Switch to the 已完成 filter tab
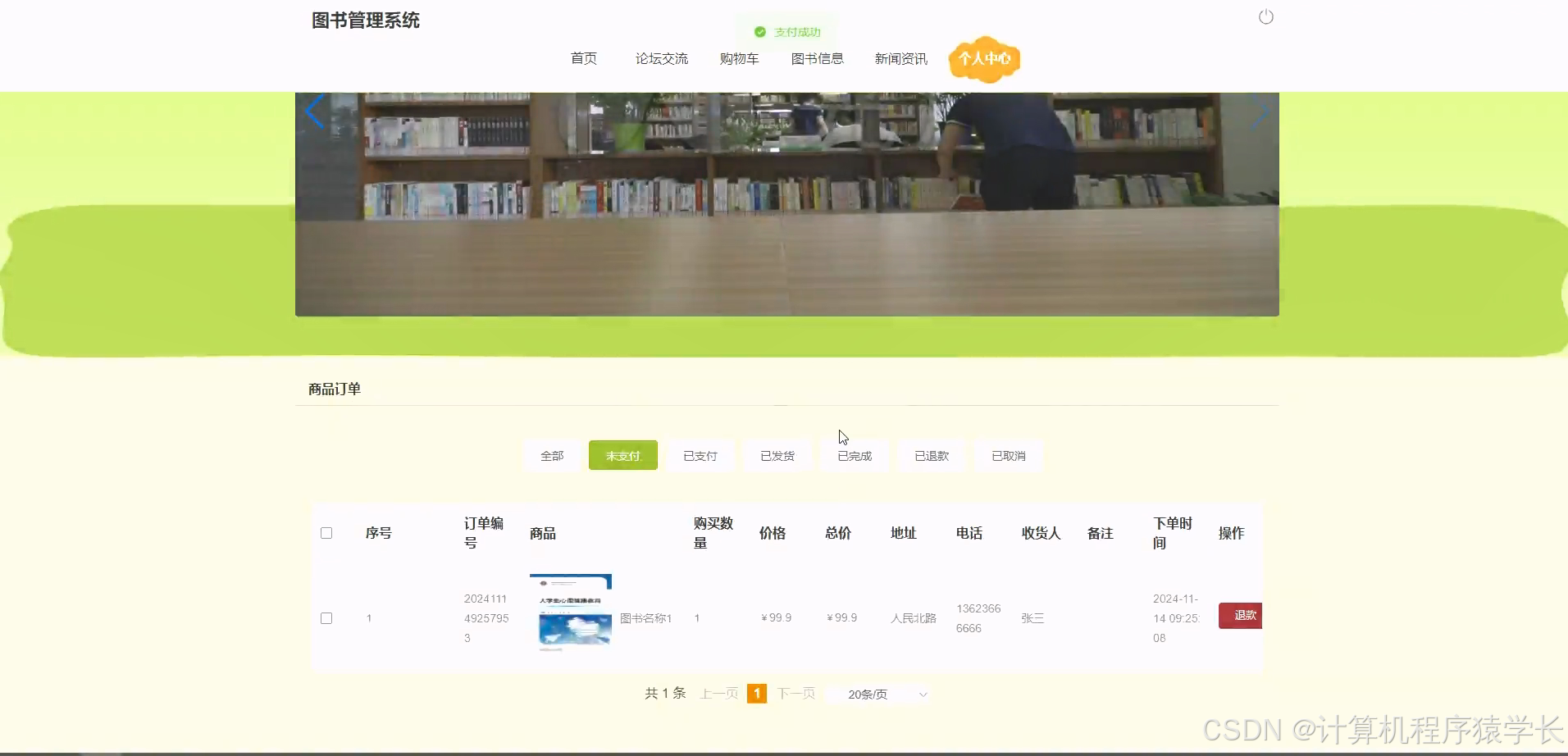This screenshot has width=1568, height=756. (854, 455)
